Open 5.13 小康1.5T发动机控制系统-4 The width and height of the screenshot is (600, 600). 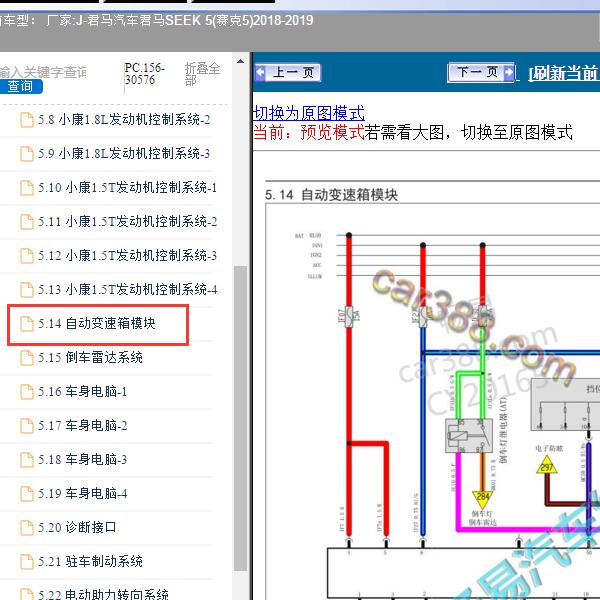click(127, 289)
